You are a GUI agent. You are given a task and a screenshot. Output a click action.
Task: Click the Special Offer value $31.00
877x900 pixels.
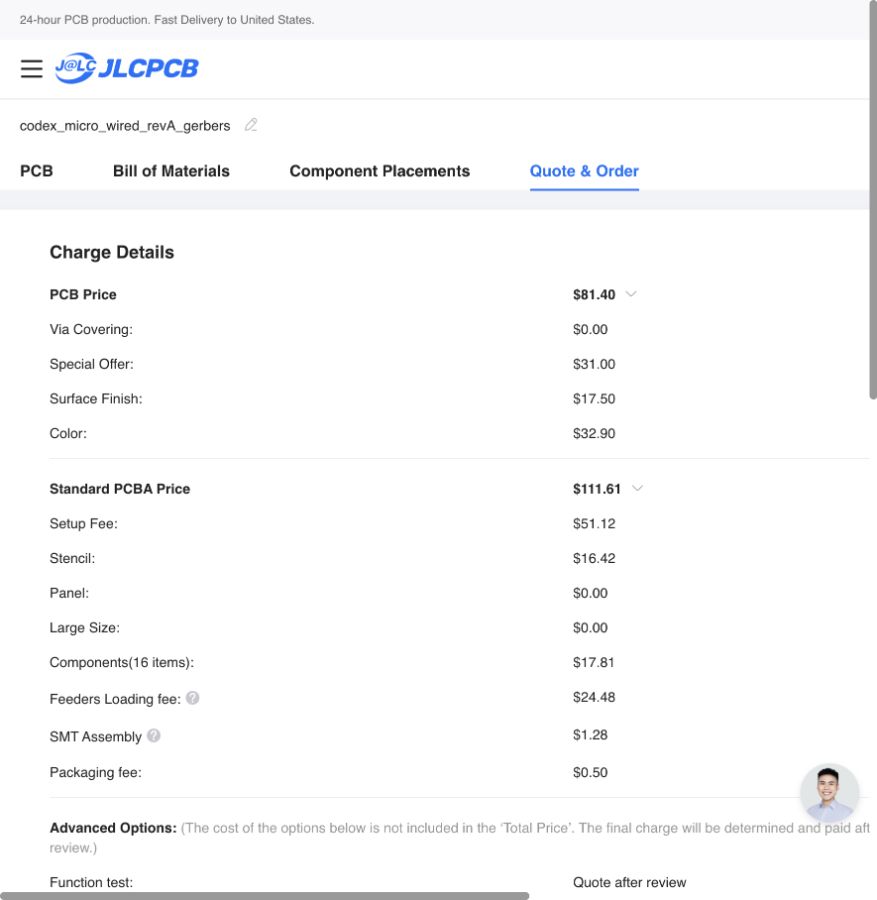594,364
